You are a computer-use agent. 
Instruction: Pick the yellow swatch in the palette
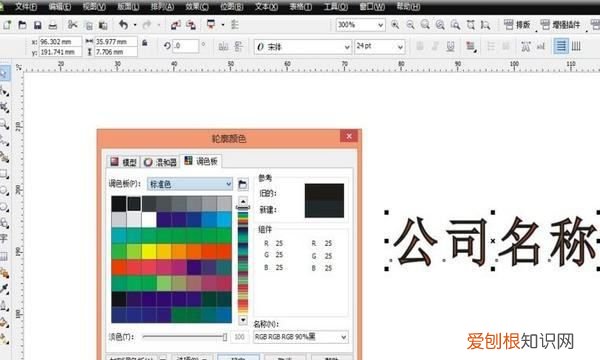pyautogui.click(x=149, y=252)
